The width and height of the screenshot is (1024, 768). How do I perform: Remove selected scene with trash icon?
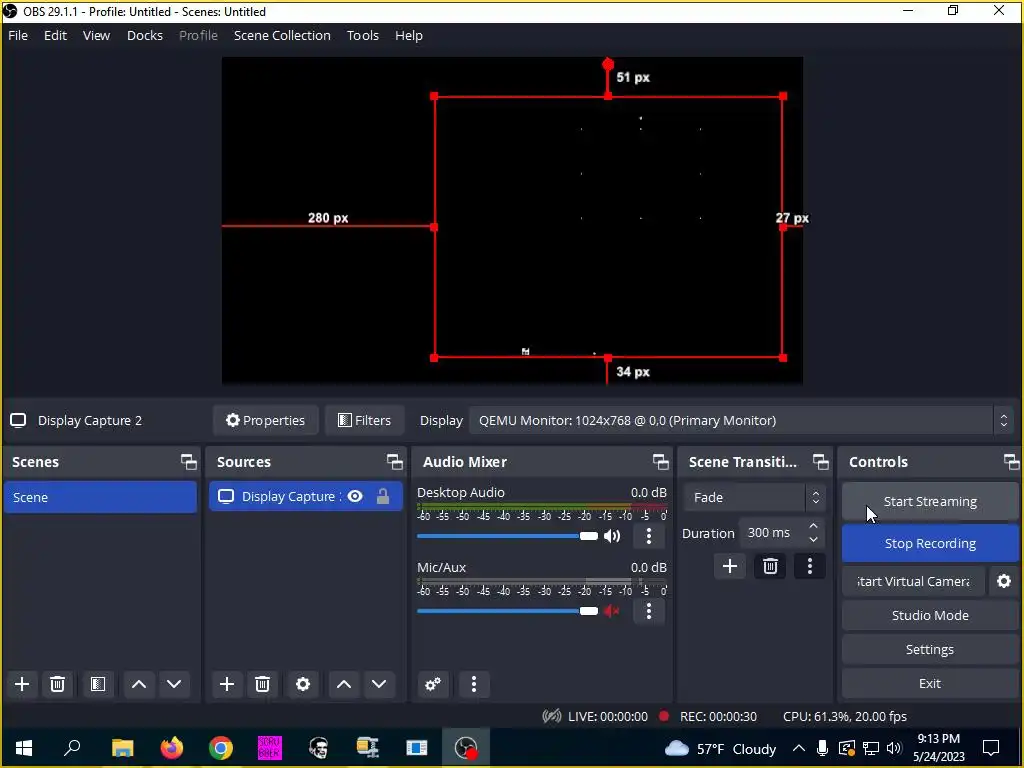pyautogui.click(x=57, y=684)
